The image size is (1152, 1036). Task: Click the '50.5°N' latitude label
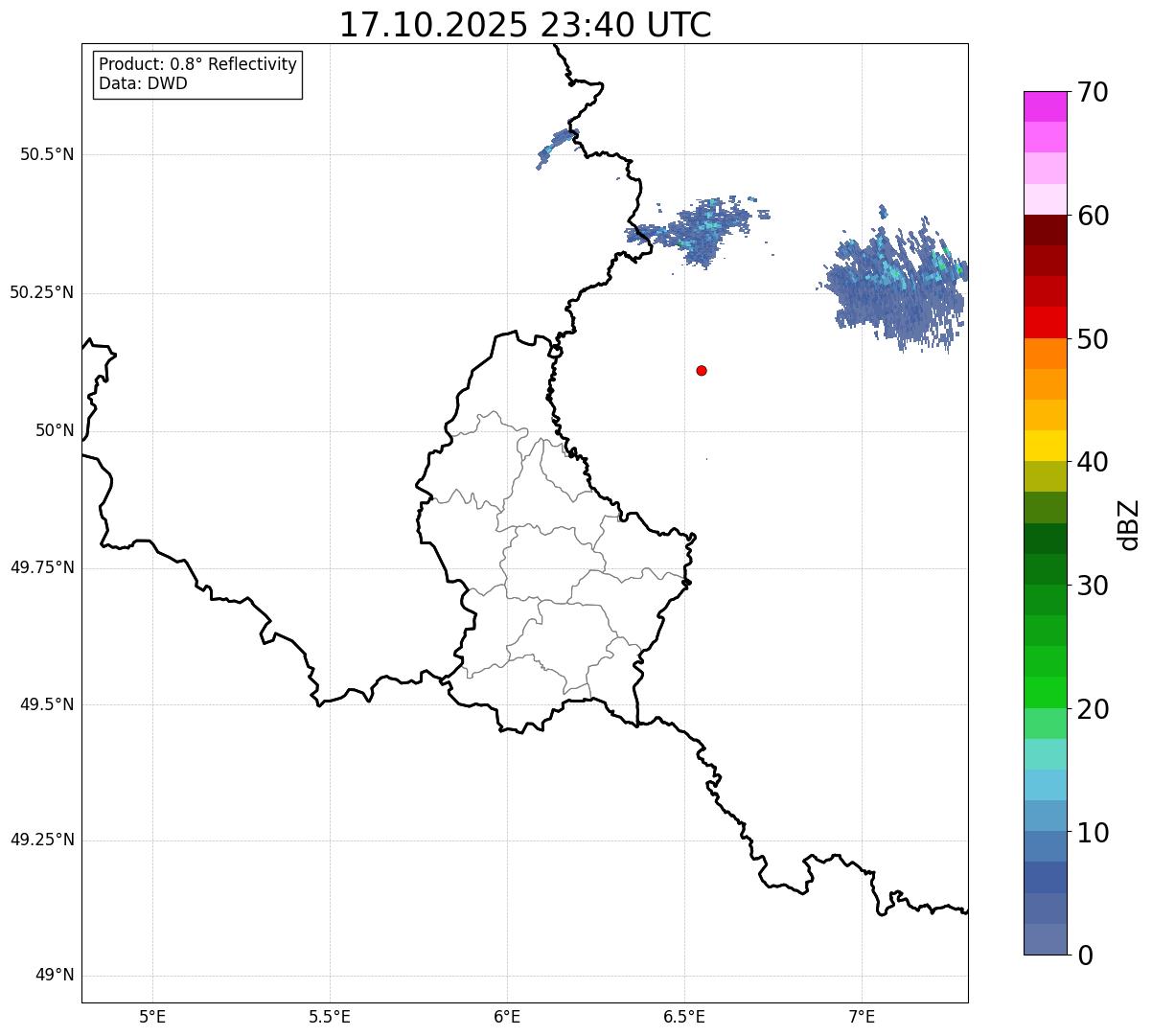click(x=47, y=154)
